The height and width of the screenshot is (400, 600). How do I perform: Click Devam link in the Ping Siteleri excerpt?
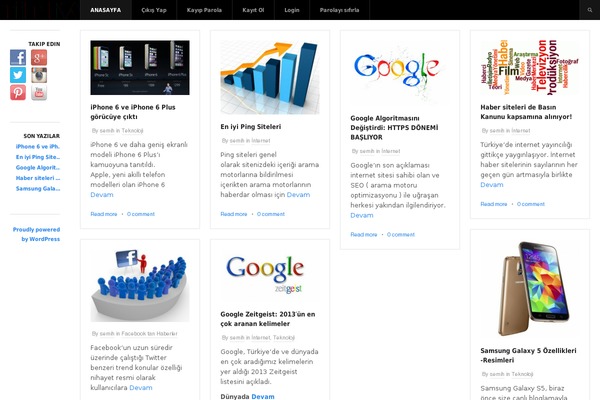[298, 194]
